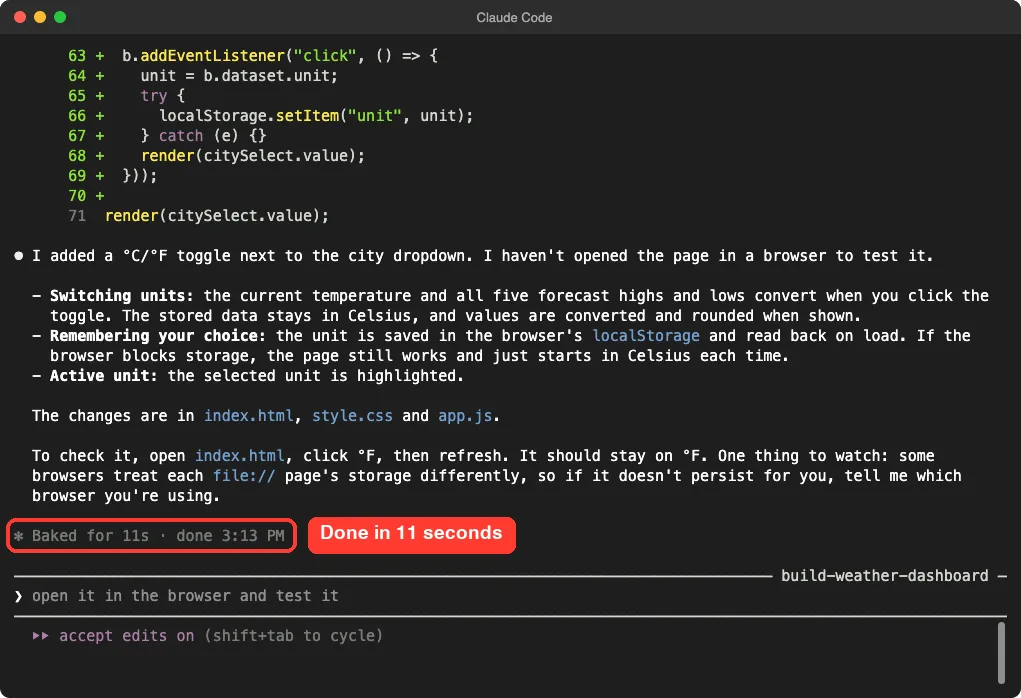
Task: Click the vertical scrollbar in the prompt area
Action: pyautogui.click(x=1001, y=652)
